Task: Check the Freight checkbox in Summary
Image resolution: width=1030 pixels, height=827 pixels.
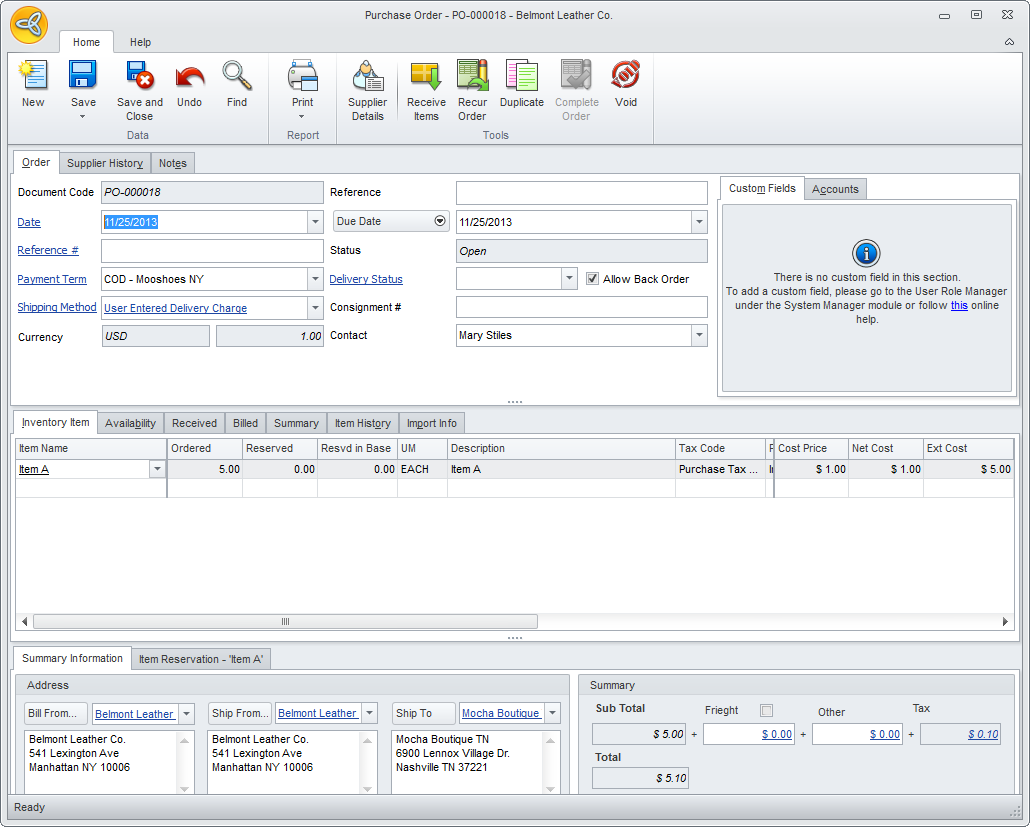Action: click(x=767, y=711)
